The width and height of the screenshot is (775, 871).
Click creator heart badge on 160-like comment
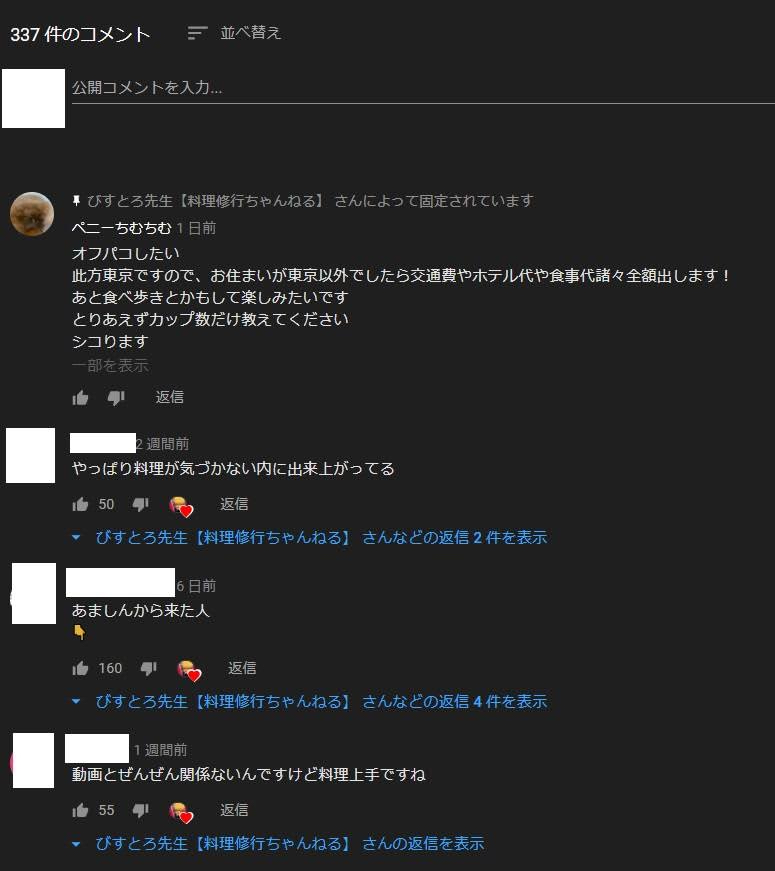click(x=189, y=670)
